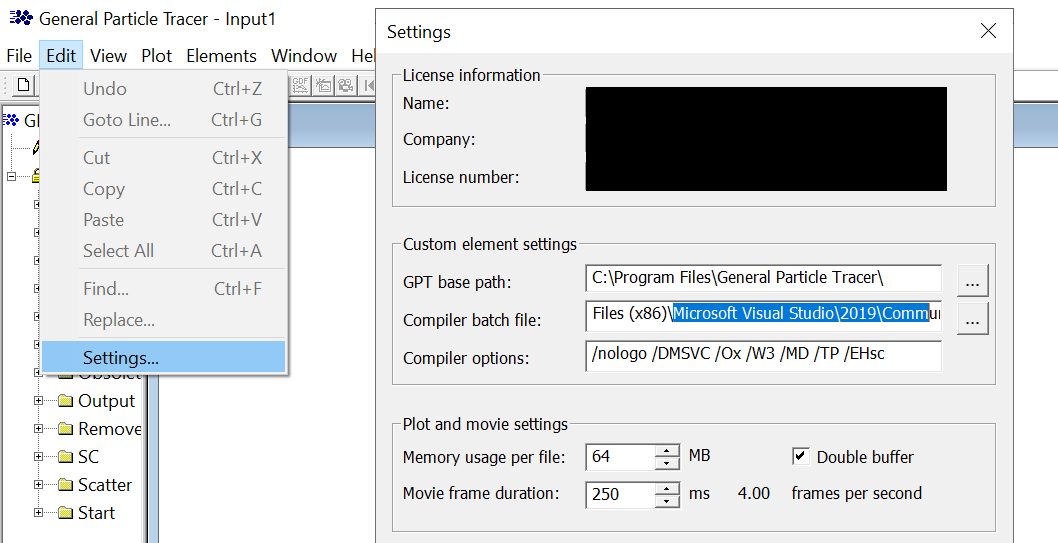Select the Output tree item label
Viewport: 1058px width, 543px height.
107,401
